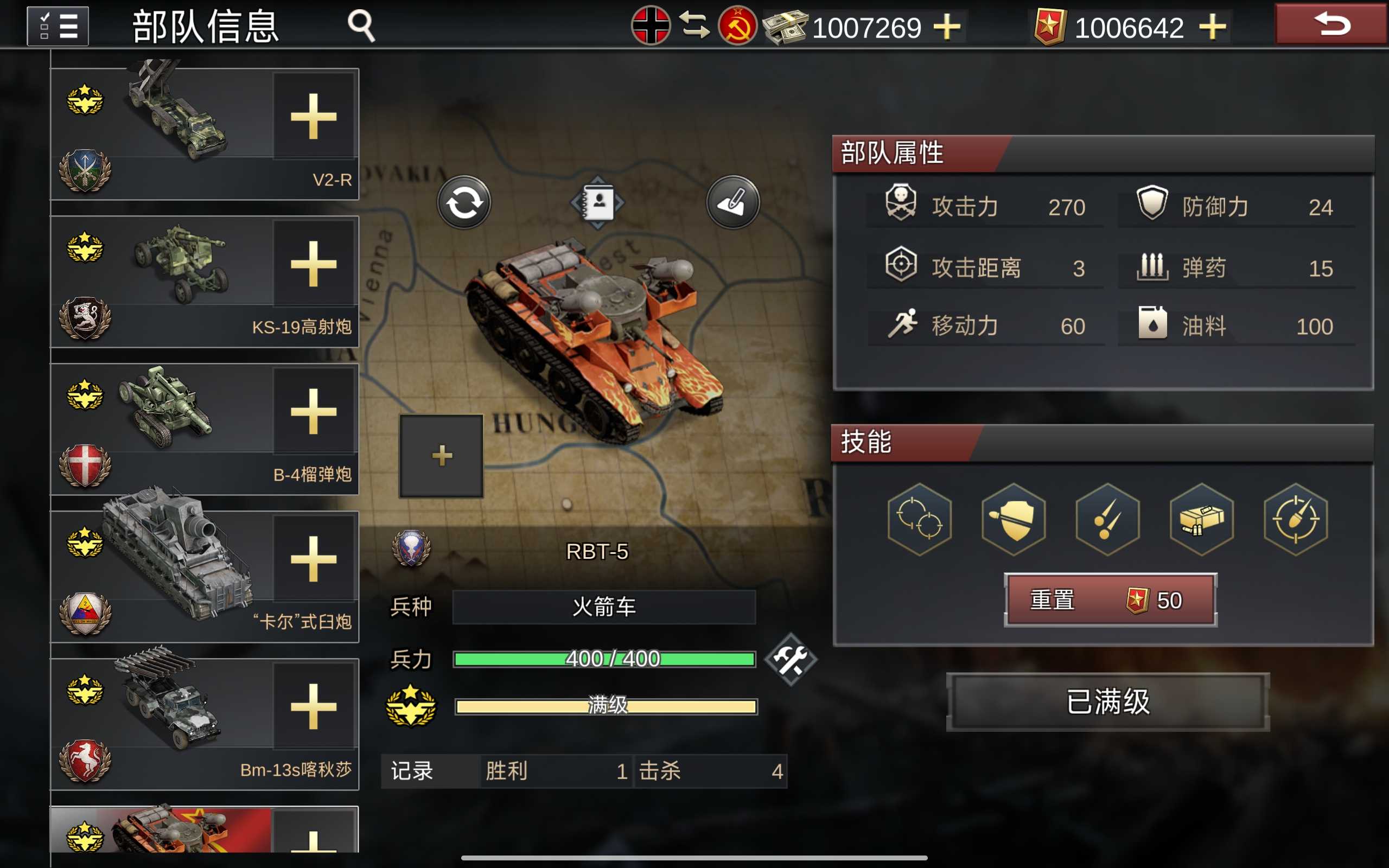Screen dimensions: 1389x868
Task: Click the red back arrow button
Action: pos(1330,24)
